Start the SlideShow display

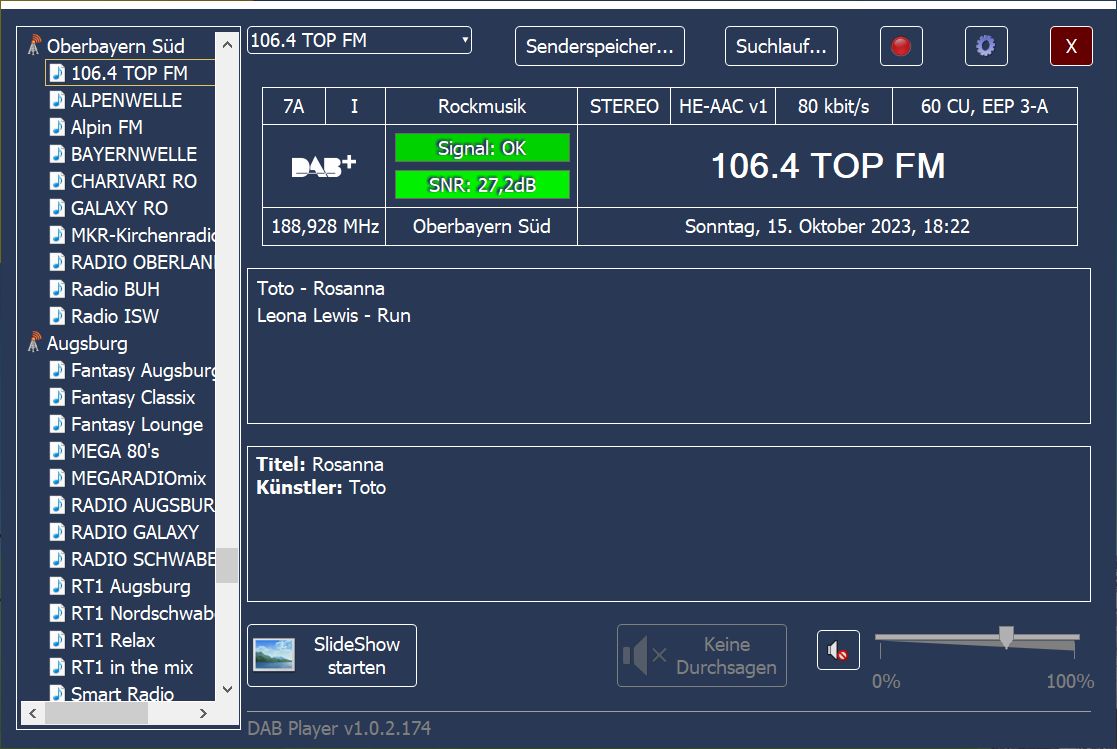(332, 656)
